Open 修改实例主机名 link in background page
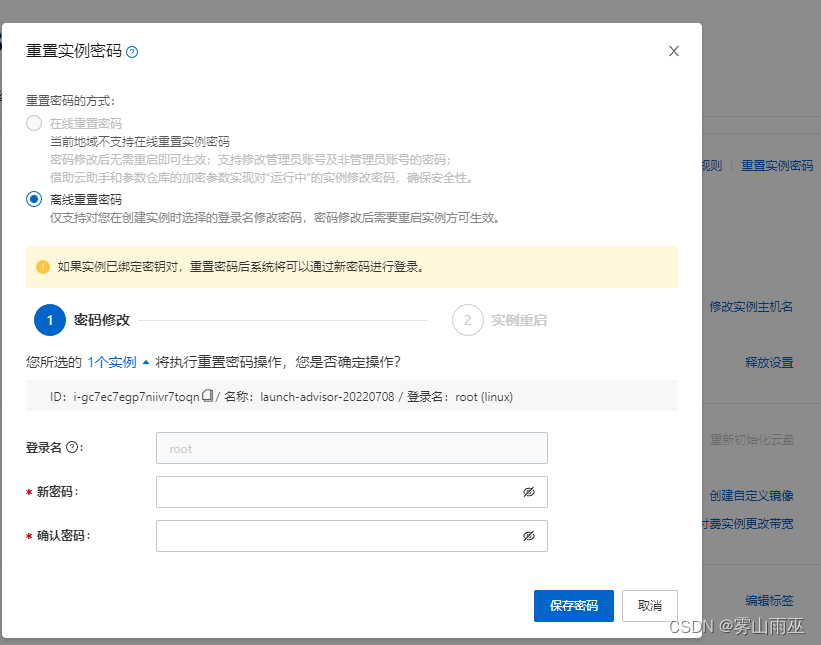The image size is (821, 645). tap(751, 307)
